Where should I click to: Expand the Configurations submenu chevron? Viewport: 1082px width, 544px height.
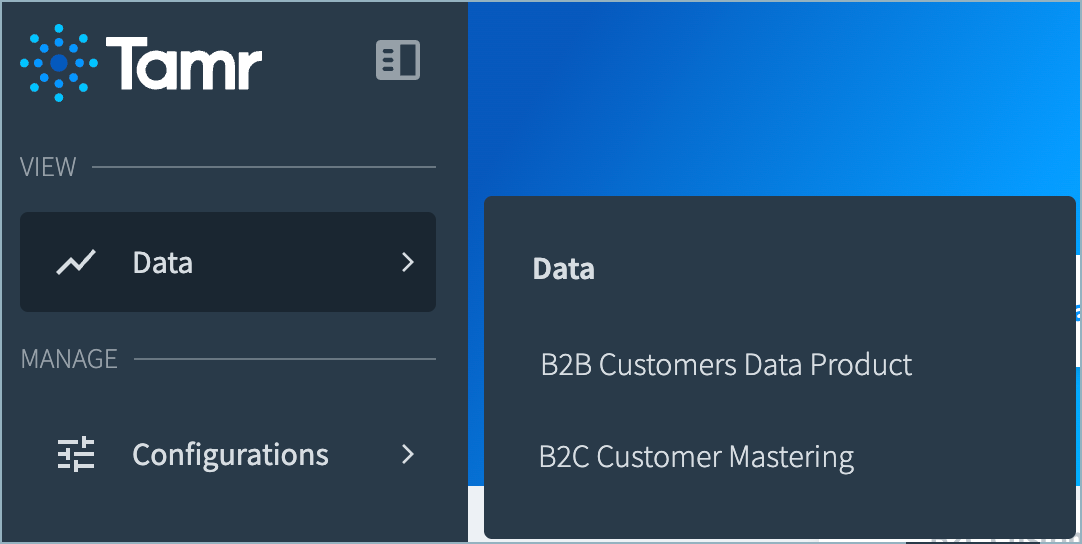pyautogui.click(x=408, y=454)
